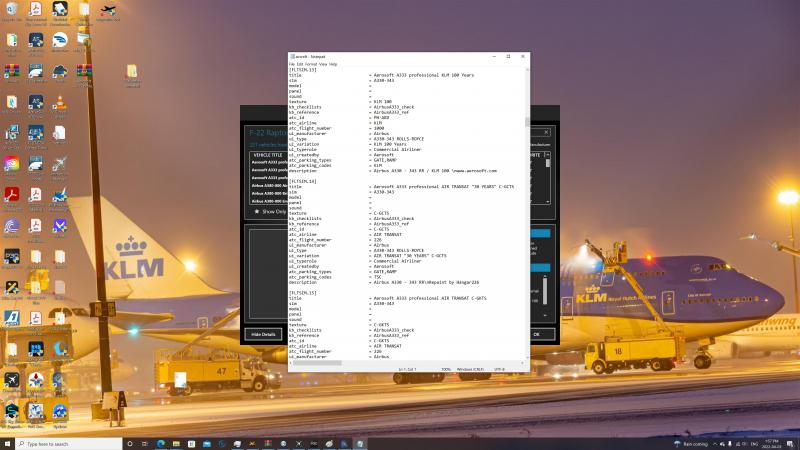800x450 pixels.
Task: Select the yellow pencil desktop icon
Action: tap(12, 289)
